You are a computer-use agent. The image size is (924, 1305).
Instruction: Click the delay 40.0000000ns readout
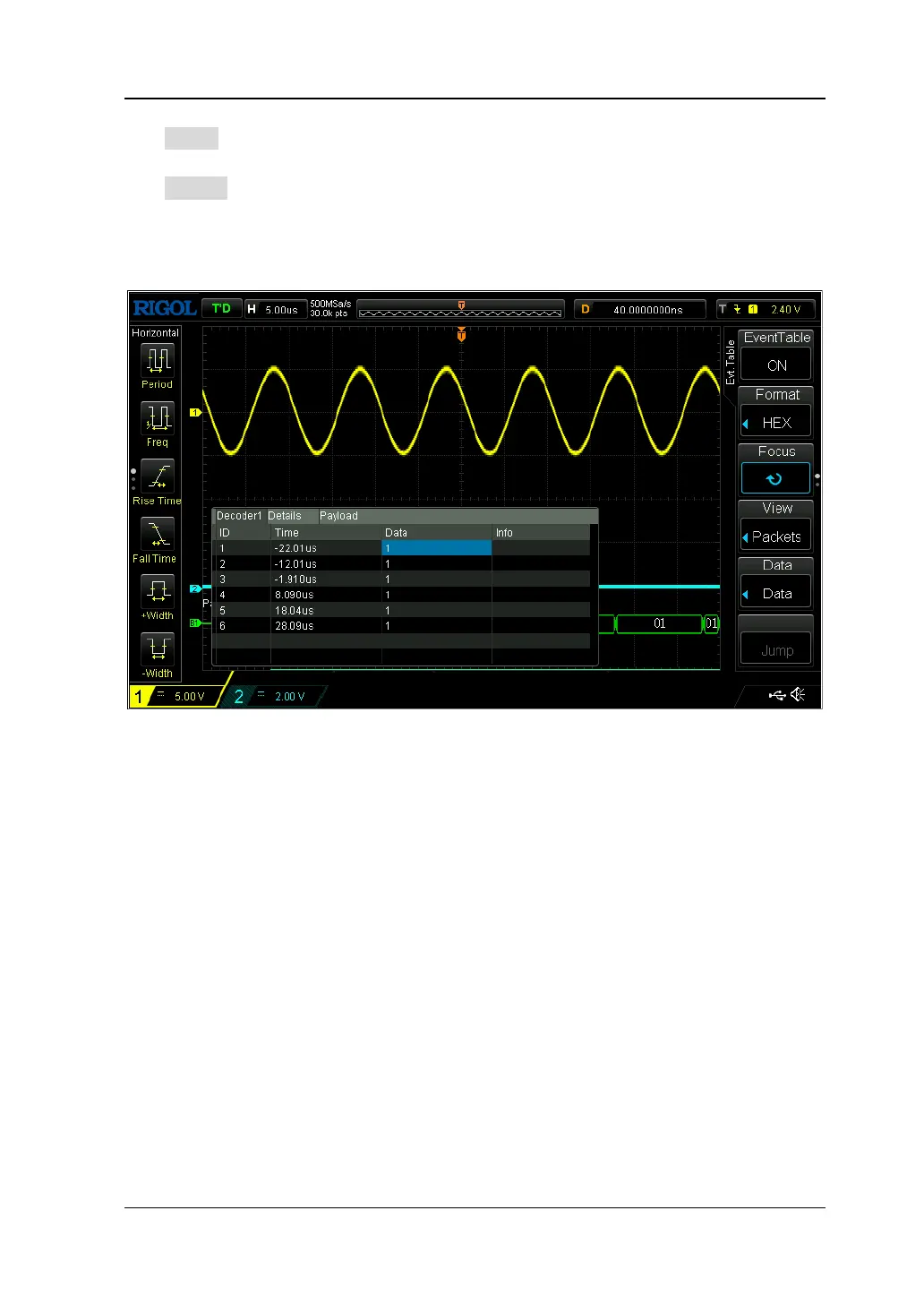click(639, 309)
